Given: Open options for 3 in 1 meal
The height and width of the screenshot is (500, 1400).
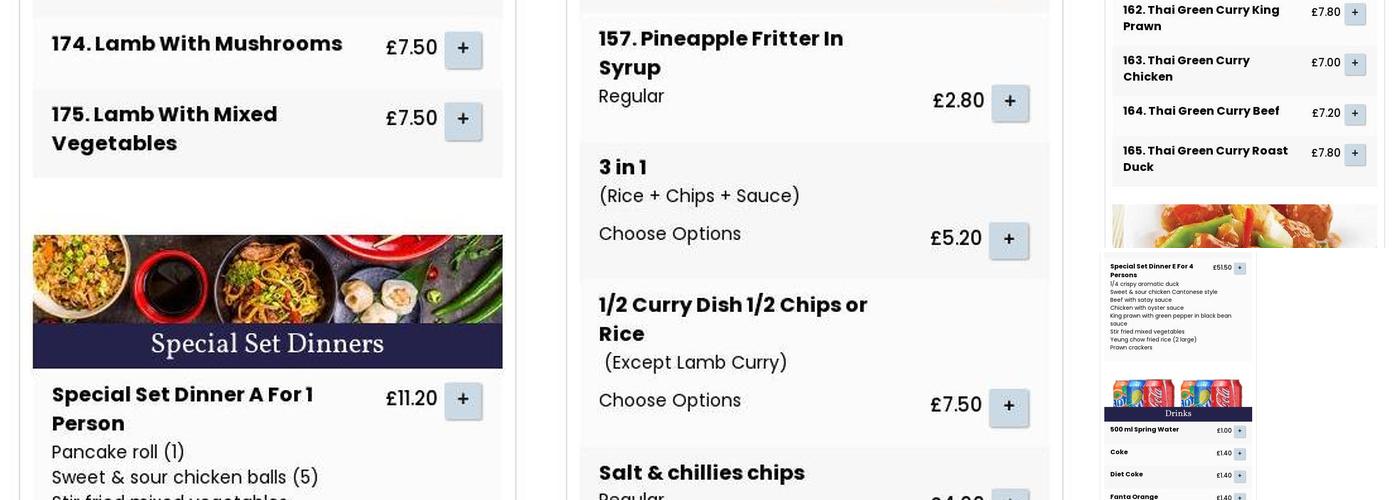Looking at the screenshot, I should pyautogui.click(x=1008, y=240).
